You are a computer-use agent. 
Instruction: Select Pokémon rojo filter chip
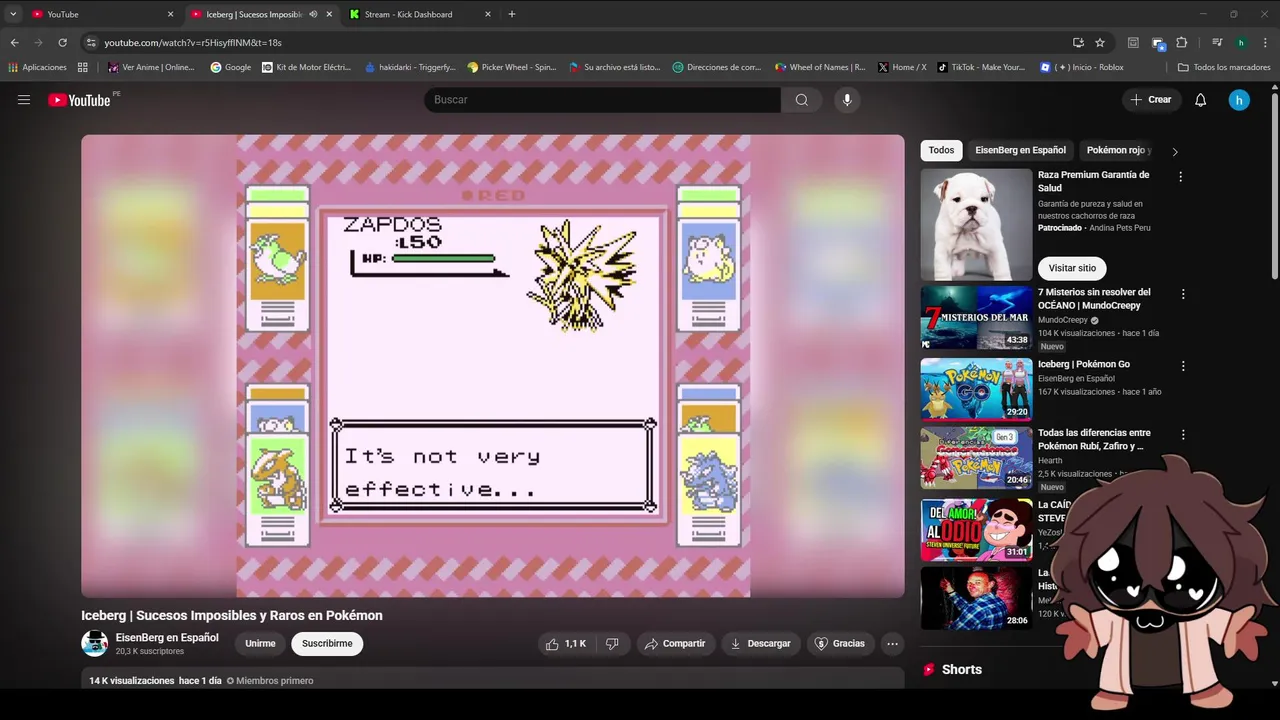click(1119, 150)
